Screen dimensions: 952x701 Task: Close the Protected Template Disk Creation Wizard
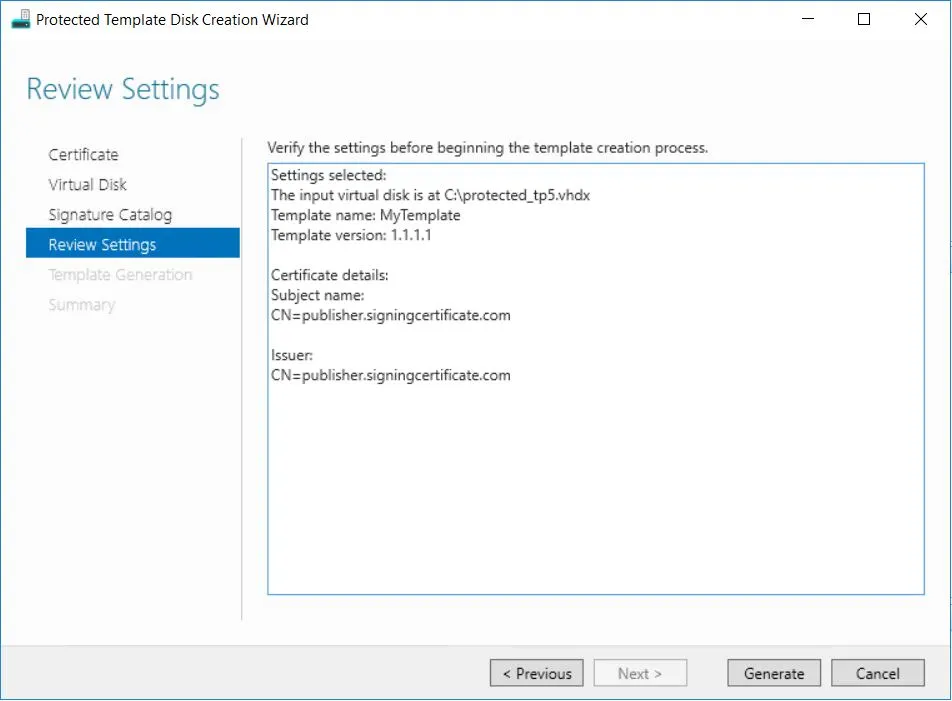tap(921, 20)
